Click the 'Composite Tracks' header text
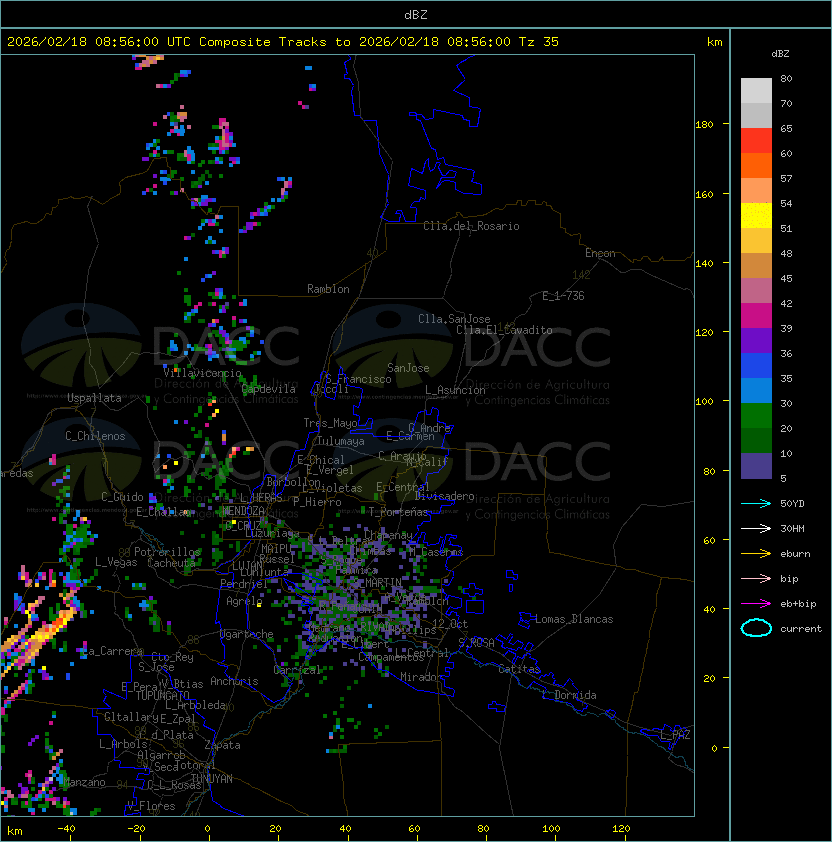The height and width of the screenshot is (842, 832). [263, 42]
